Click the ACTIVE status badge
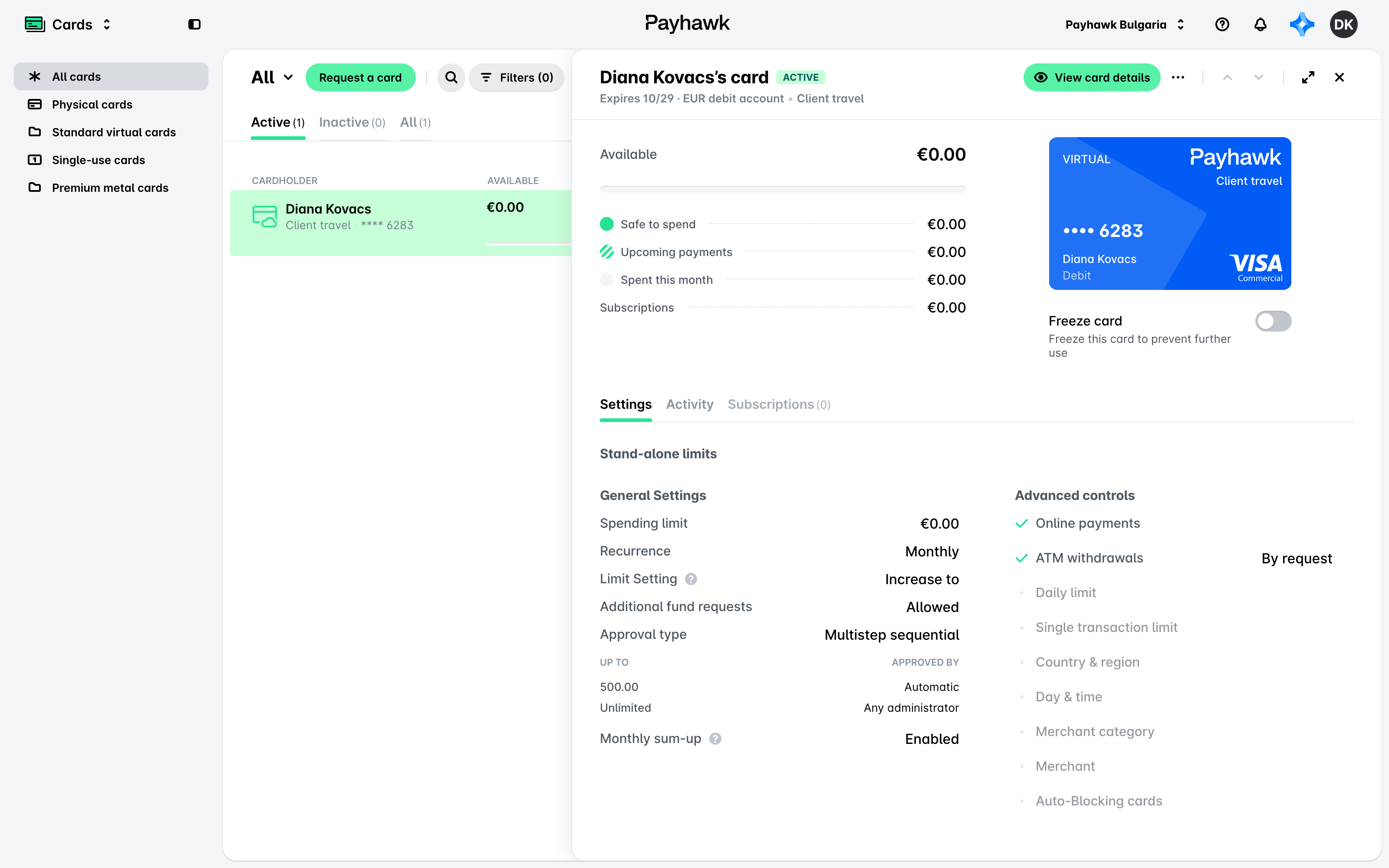The width and height of the screenshot is (1389, 868). 801,78
